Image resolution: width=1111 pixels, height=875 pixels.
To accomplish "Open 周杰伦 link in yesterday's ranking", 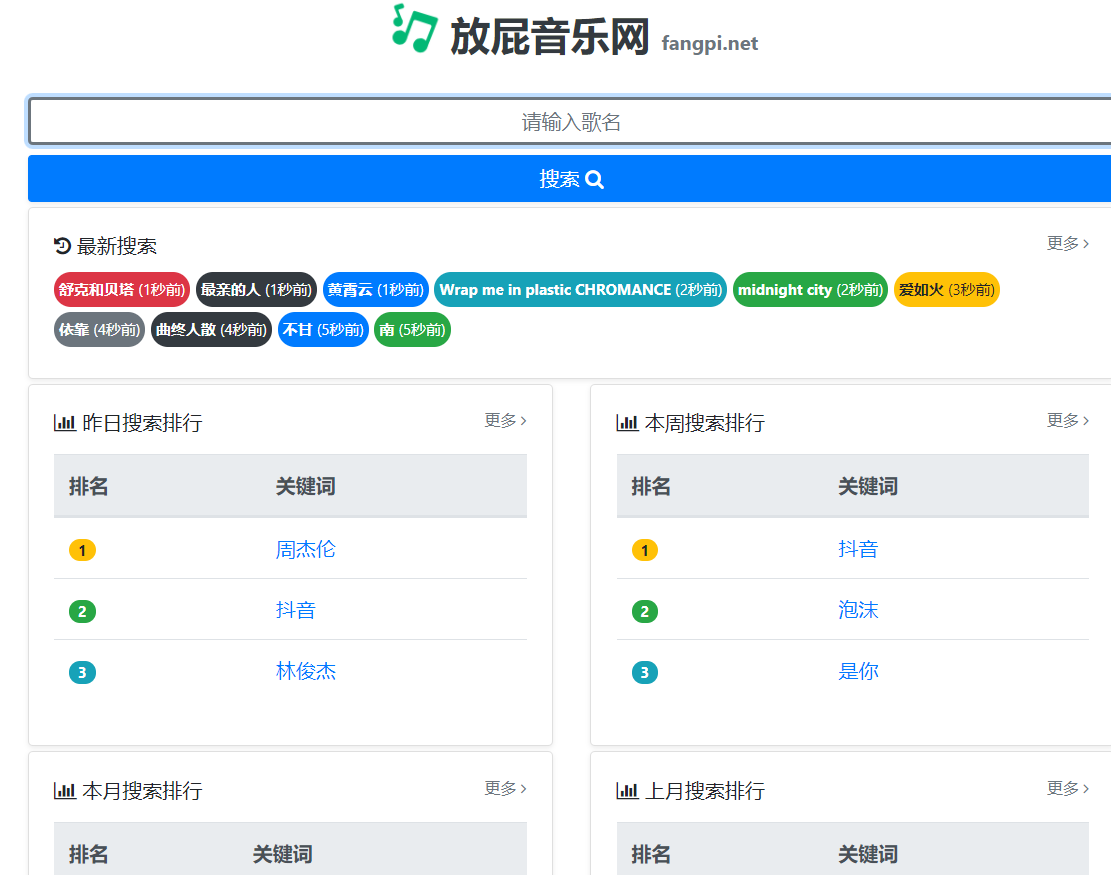I will 305,549.
